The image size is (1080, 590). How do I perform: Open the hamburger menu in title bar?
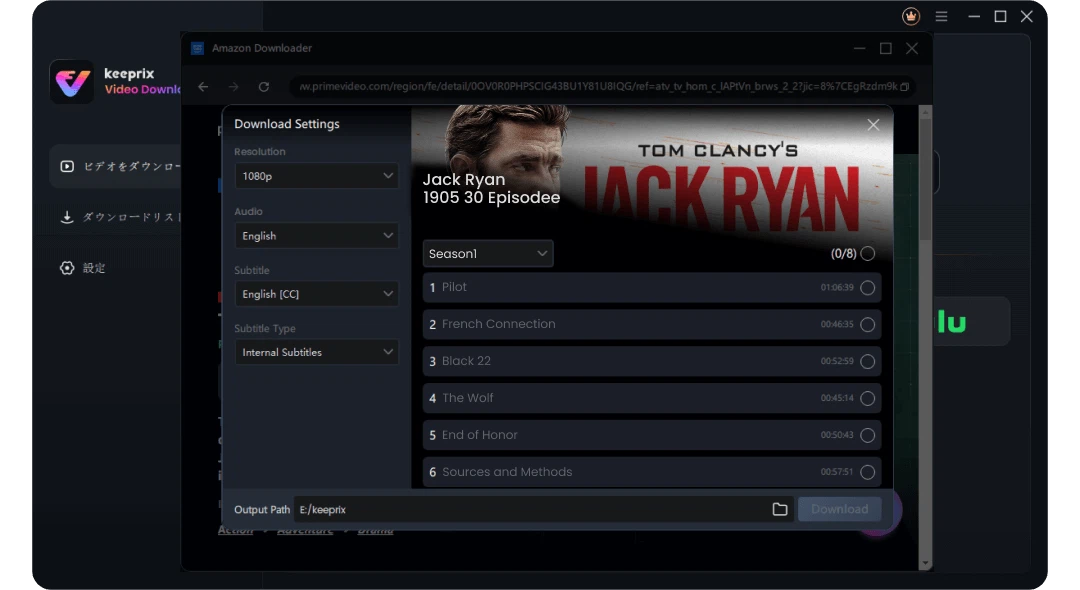click(x=941, y=16)
